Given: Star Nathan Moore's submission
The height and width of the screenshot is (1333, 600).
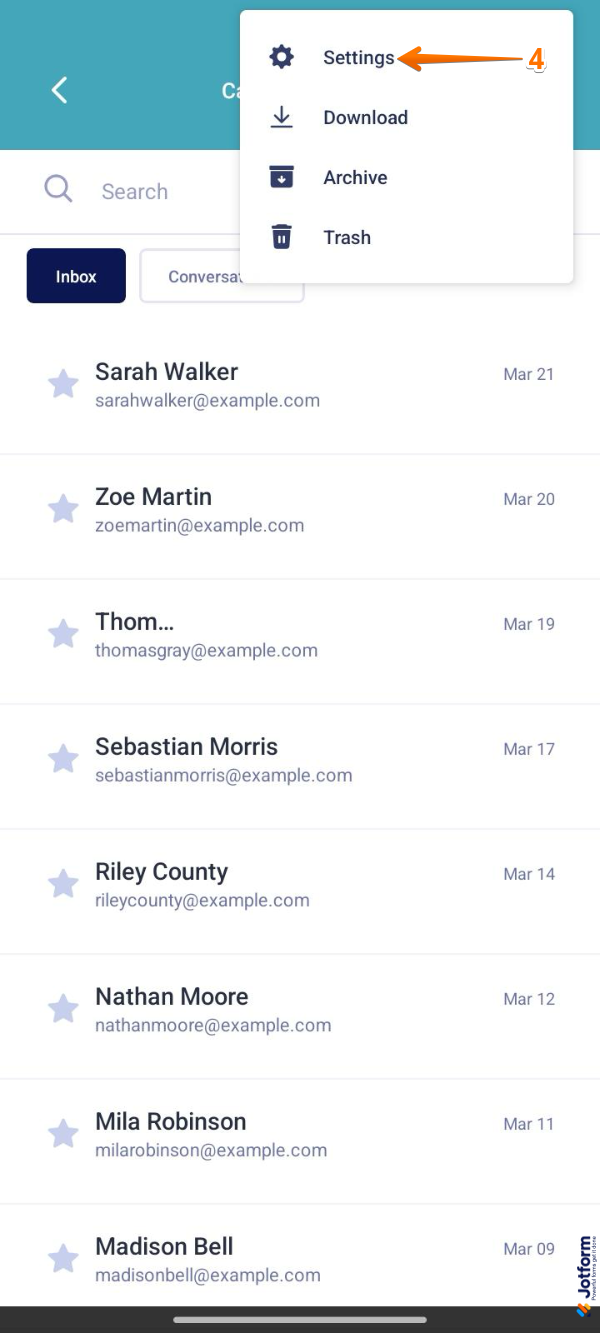Looking at the screenshot, I should coord(64,1008).
